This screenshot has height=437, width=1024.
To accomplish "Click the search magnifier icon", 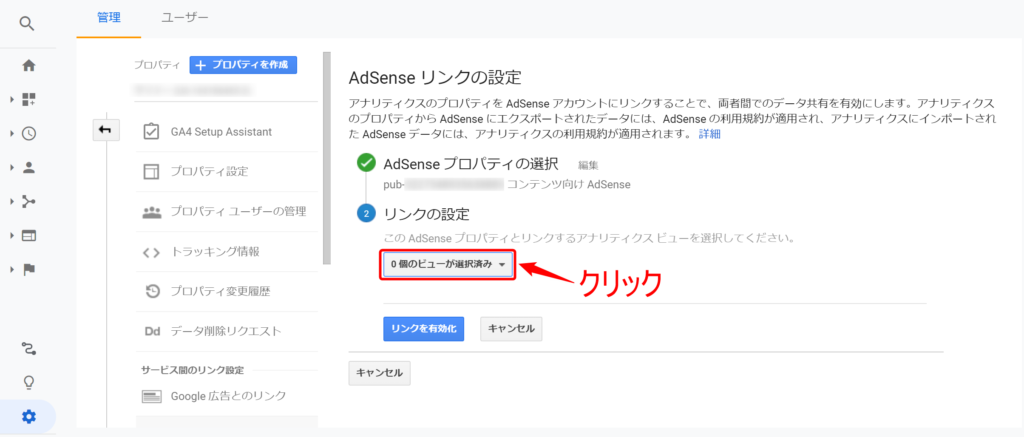I will coord(27,24).
